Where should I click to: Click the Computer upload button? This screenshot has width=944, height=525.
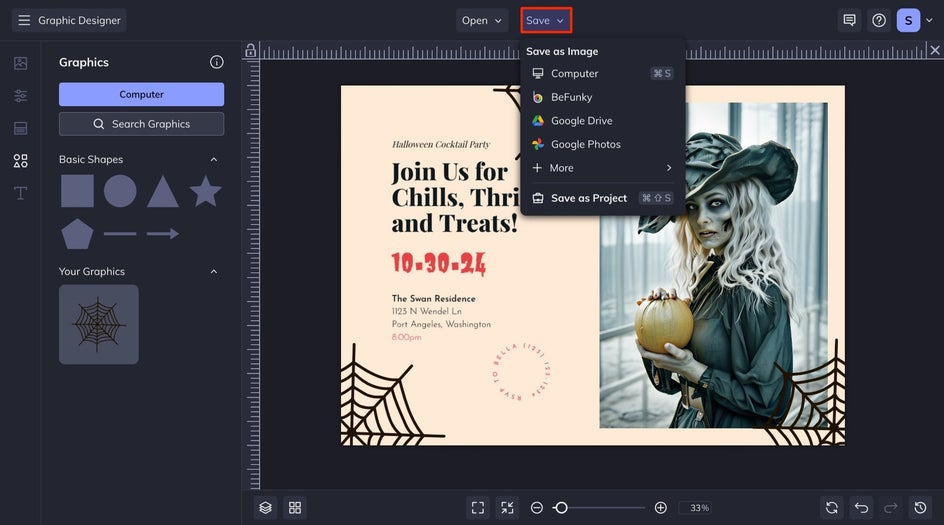click(x=141, y=95)
